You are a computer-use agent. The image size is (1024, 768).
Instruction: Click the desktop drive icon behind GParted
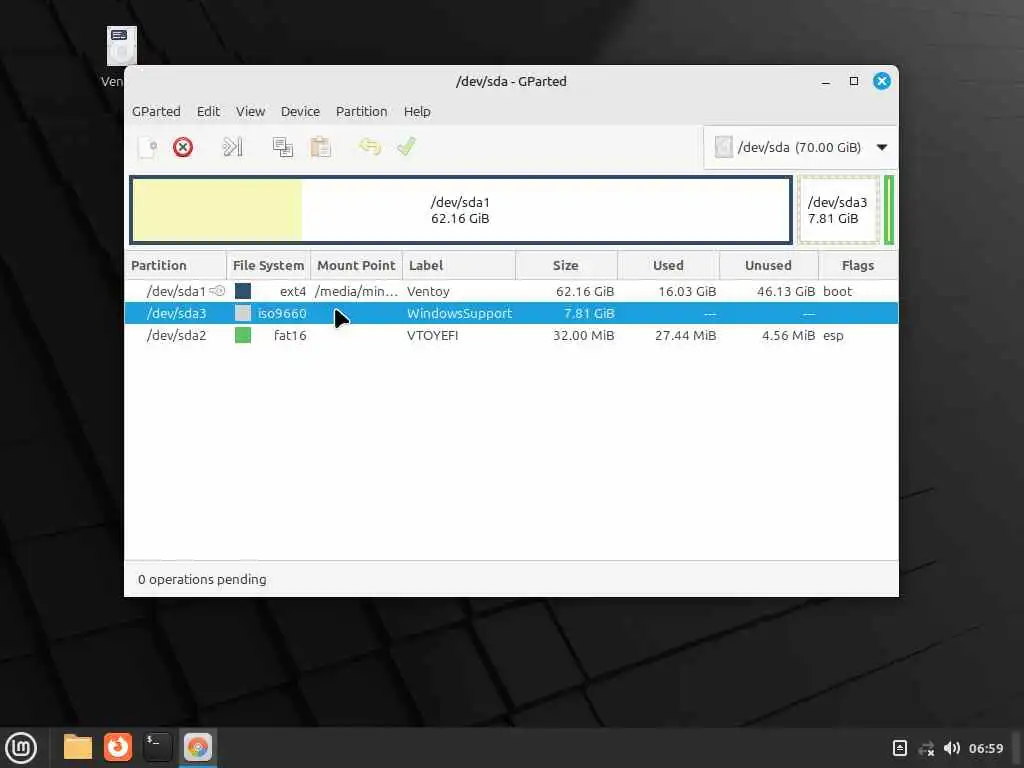point(121,46)
